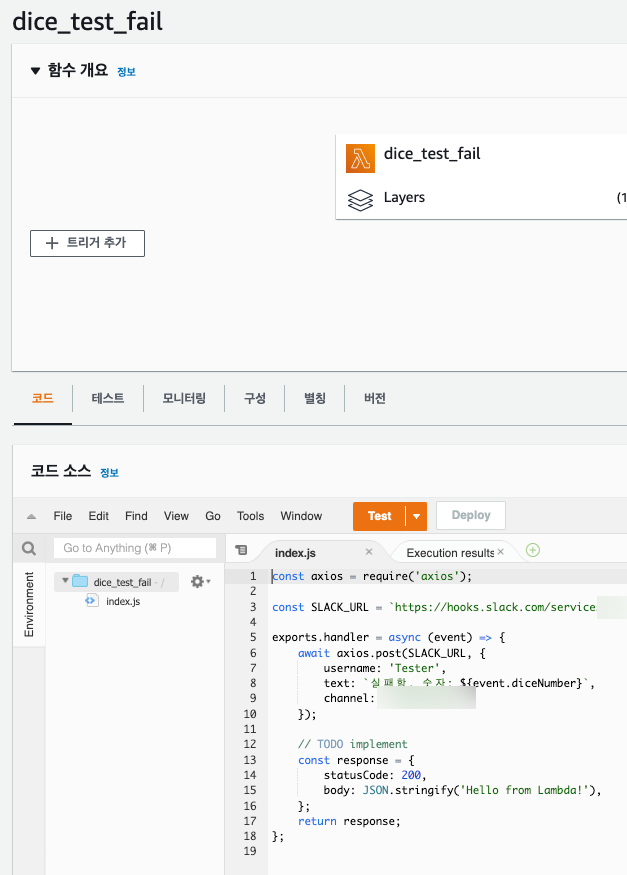This screenshot has height=875, width=627.
Task: Click the search magnifier icon in sidebar
Action: click(29, 548)
